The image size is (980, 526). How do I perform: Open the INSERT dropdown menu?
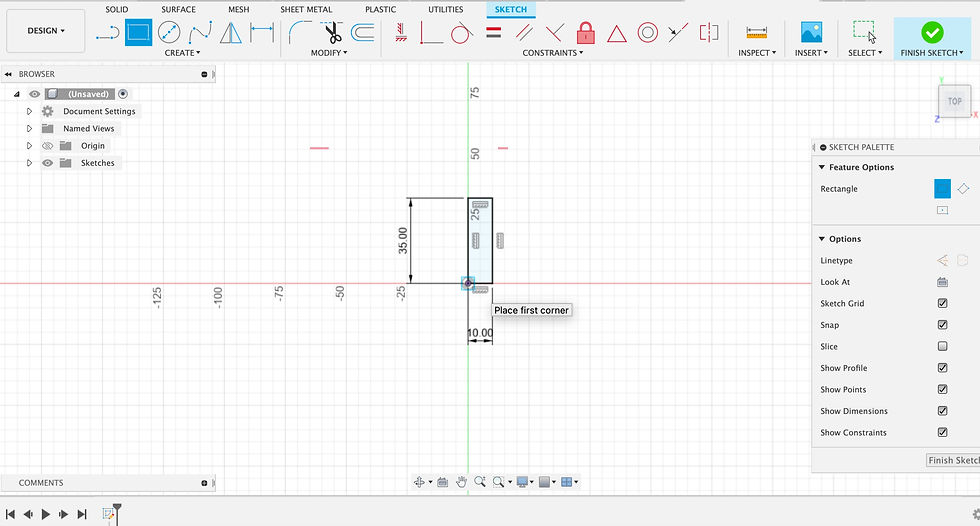point(811,53)
